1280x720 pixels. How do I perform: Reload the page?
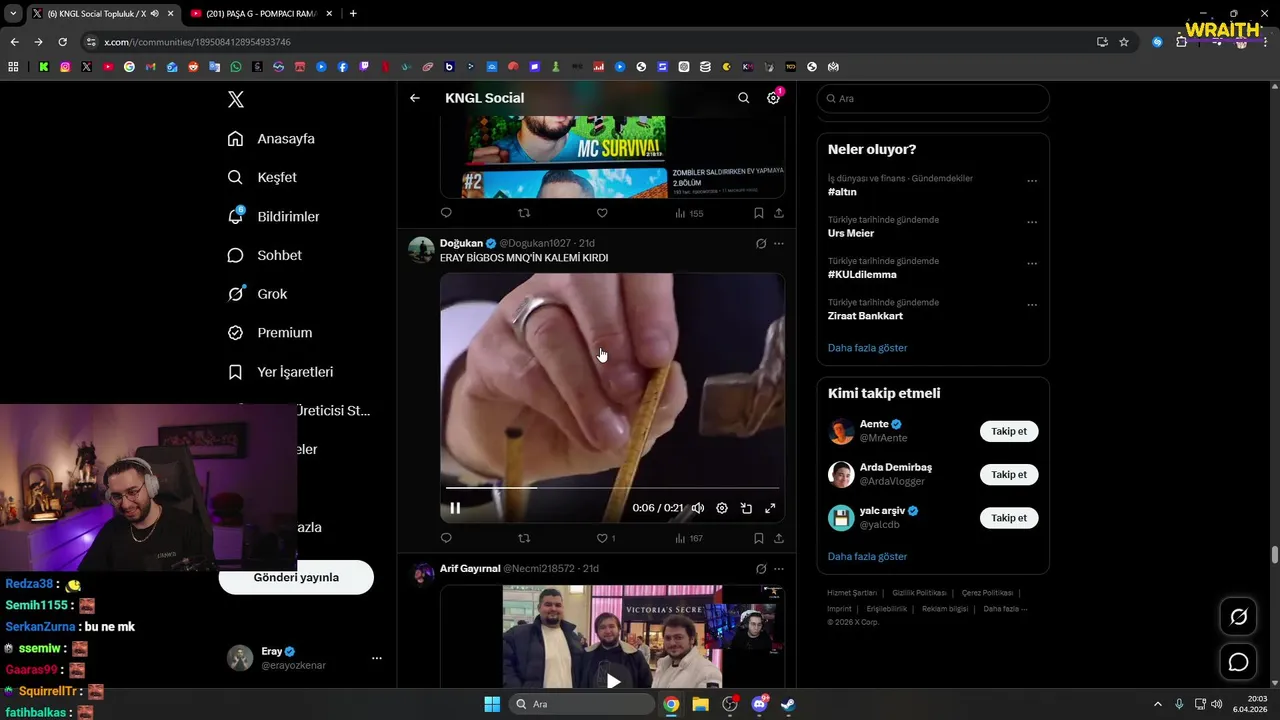pyautogui.click(x=62, y=42)
